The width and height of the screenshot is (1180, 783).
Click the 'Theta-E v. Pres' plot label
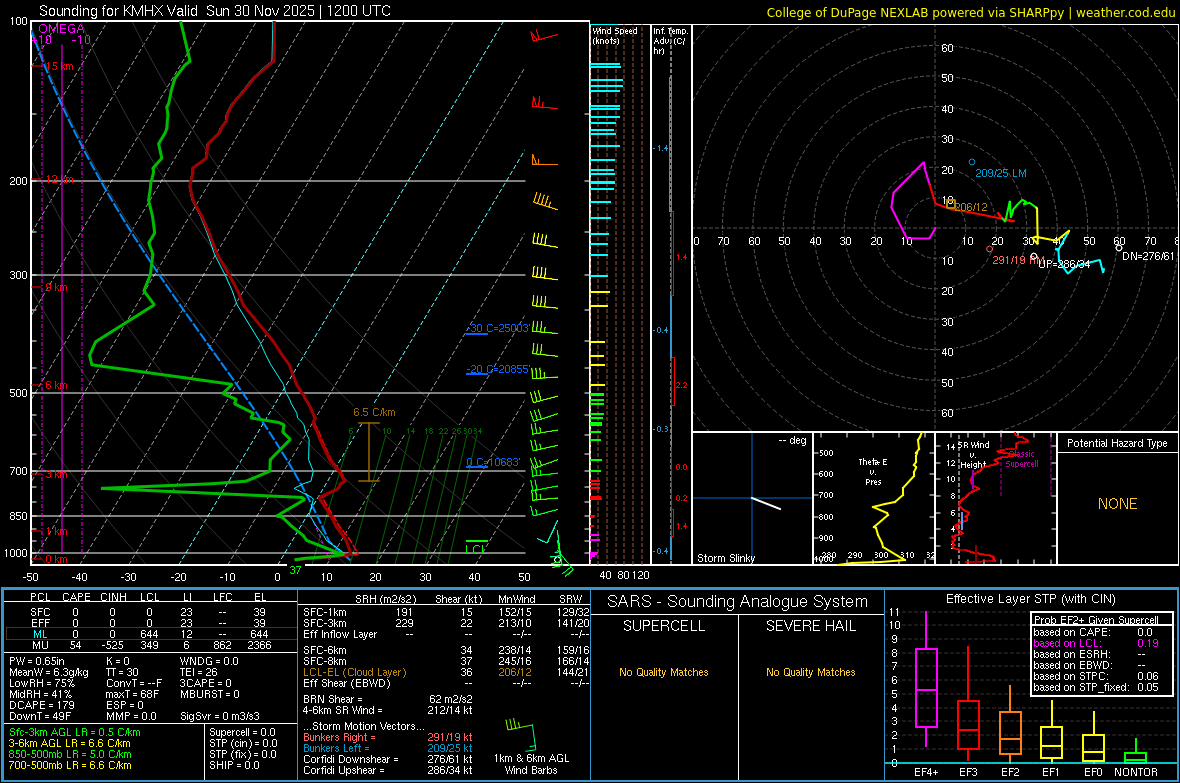coord(873,471)
